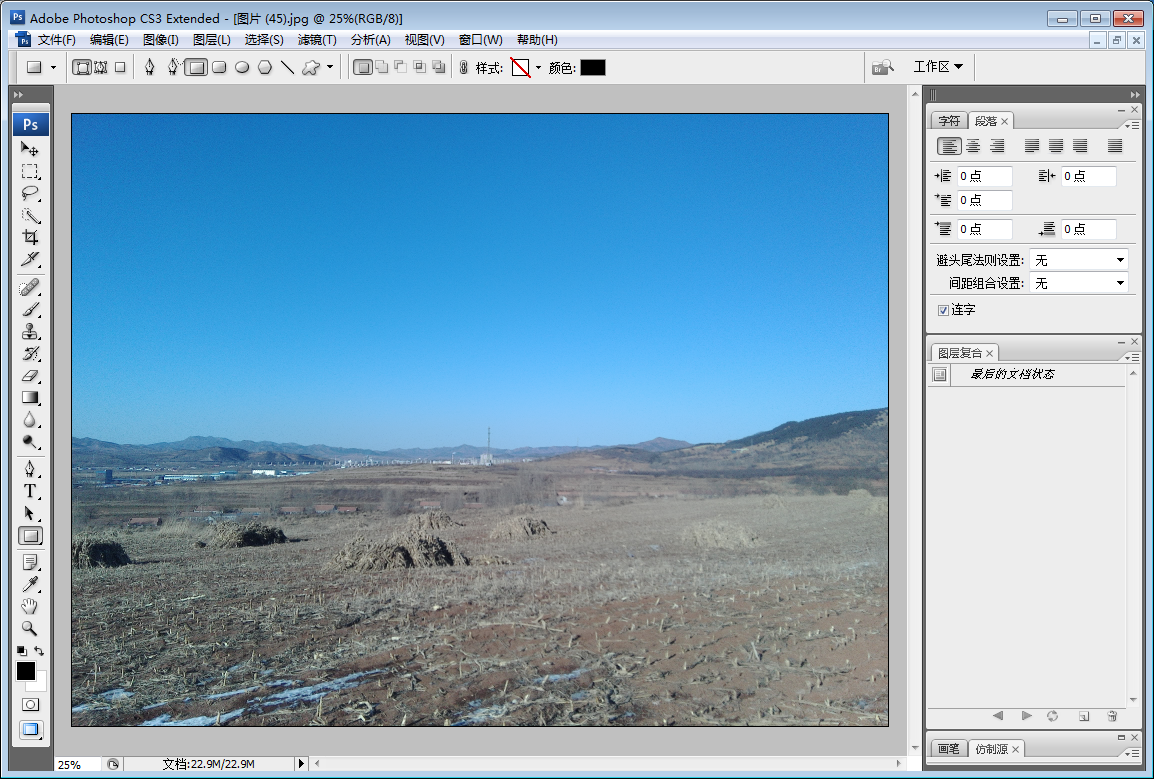Screen dimensions: 1154x779
Task: Click the black 颜色 swatch in the options bar
Action: pyautogui.click(x=592, y=67)
